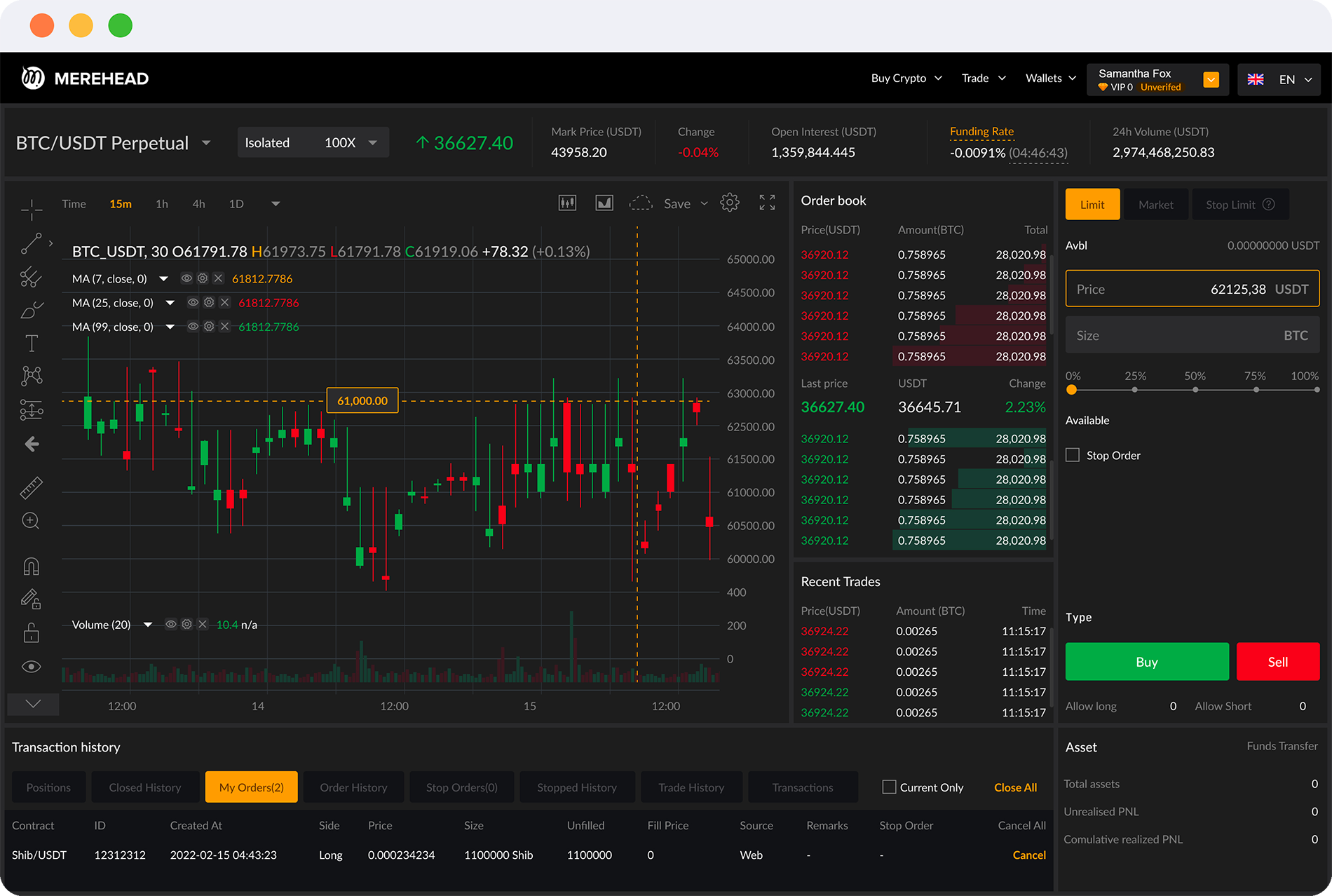Check the Current Only checkbox
Image resolution: width=1332 pixels, height=896 pixels.
click(889, 787)
